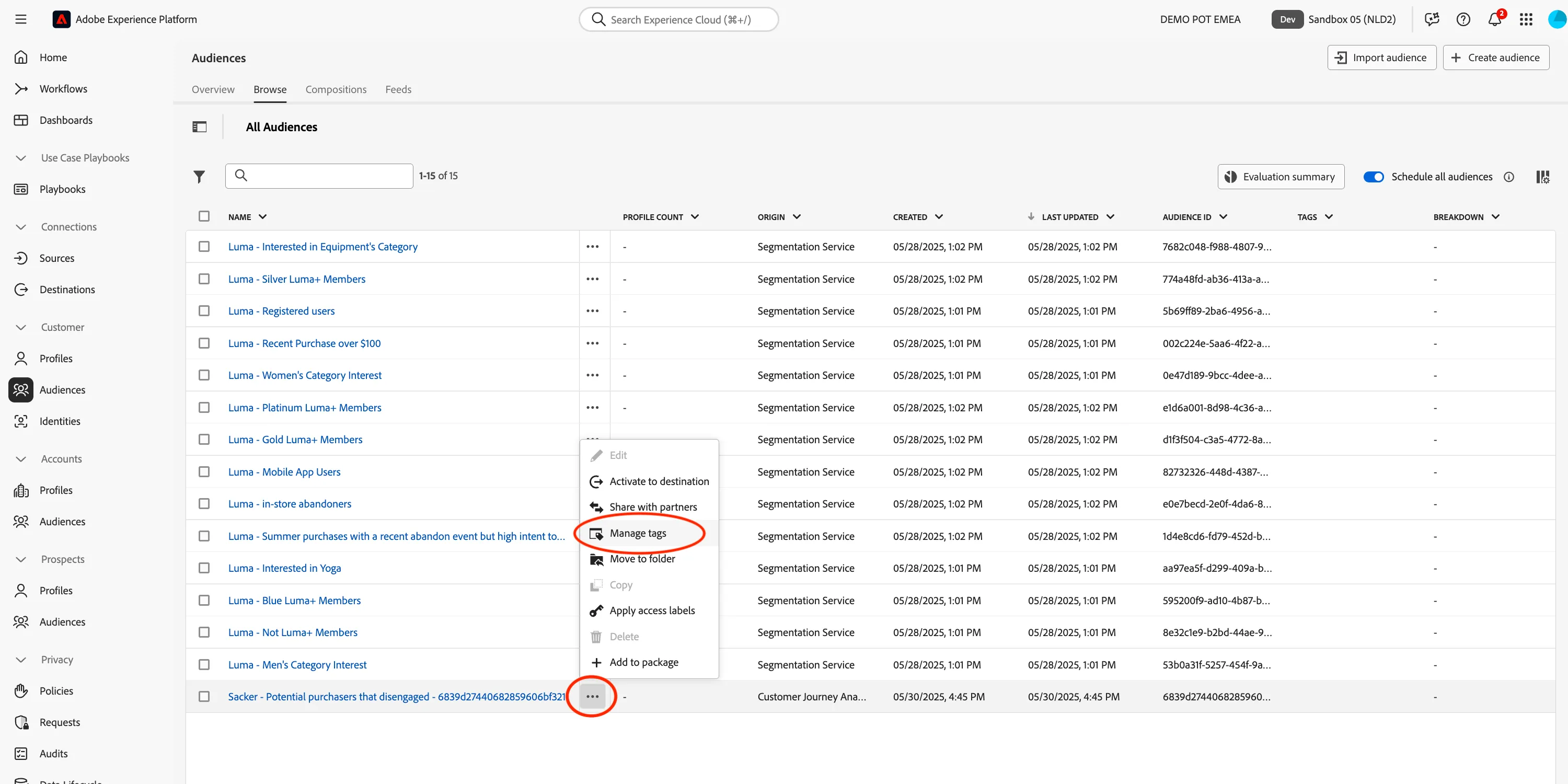Open the app switcher grid icon

coord(1525,19)
